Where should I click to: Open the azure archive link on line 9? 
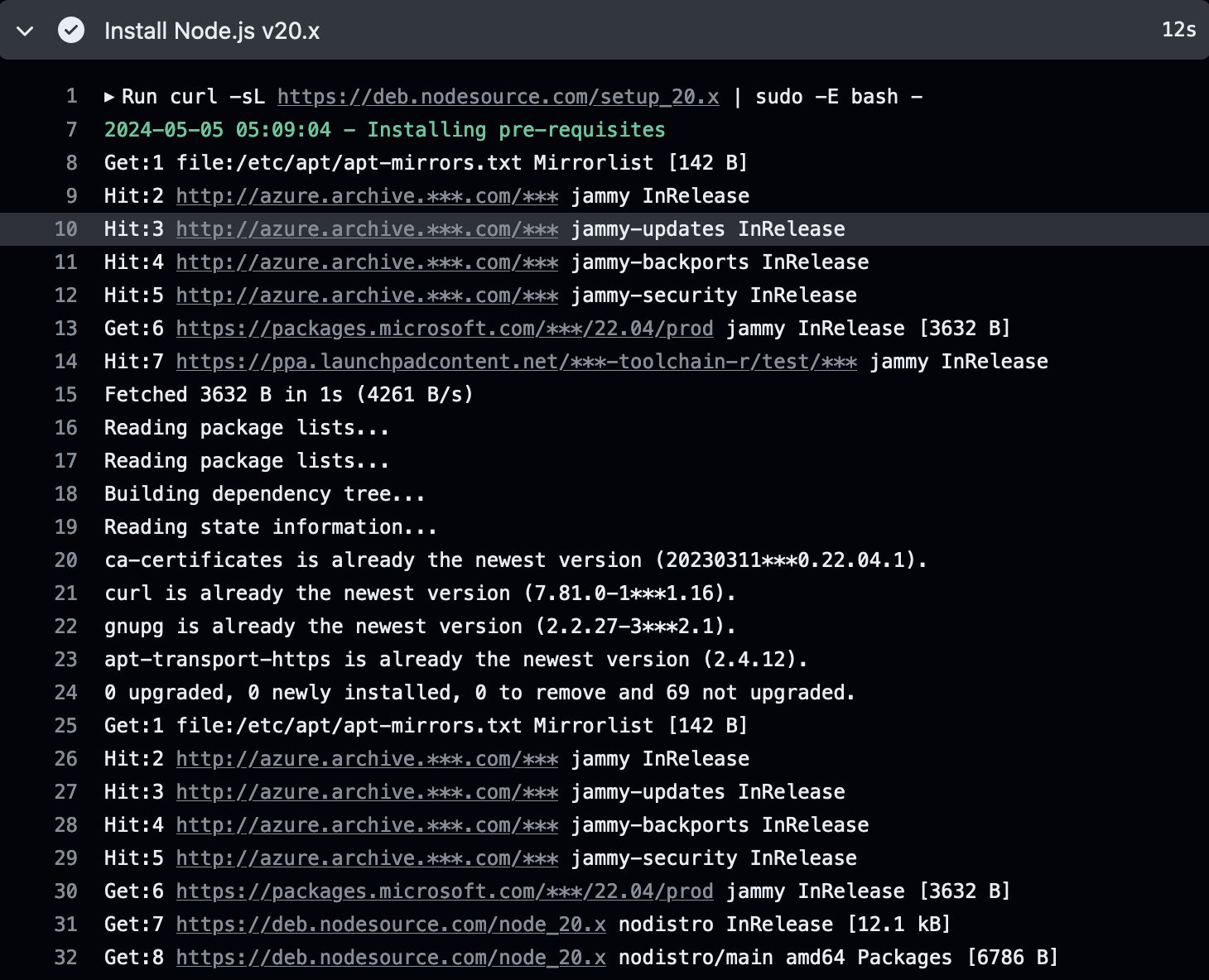tap(367, 196)
